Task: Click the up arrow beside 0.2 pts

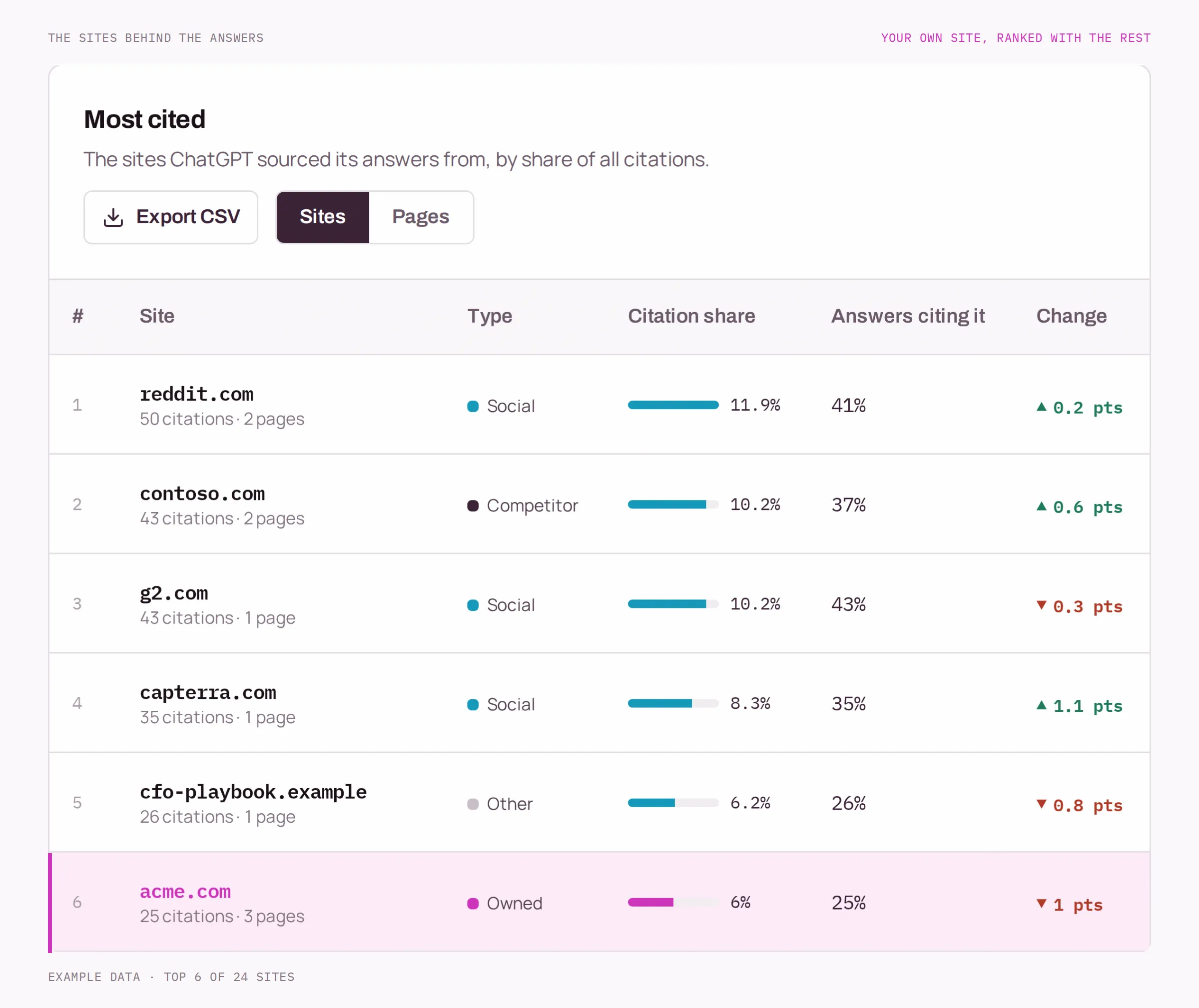Action: coord(1041,407)
